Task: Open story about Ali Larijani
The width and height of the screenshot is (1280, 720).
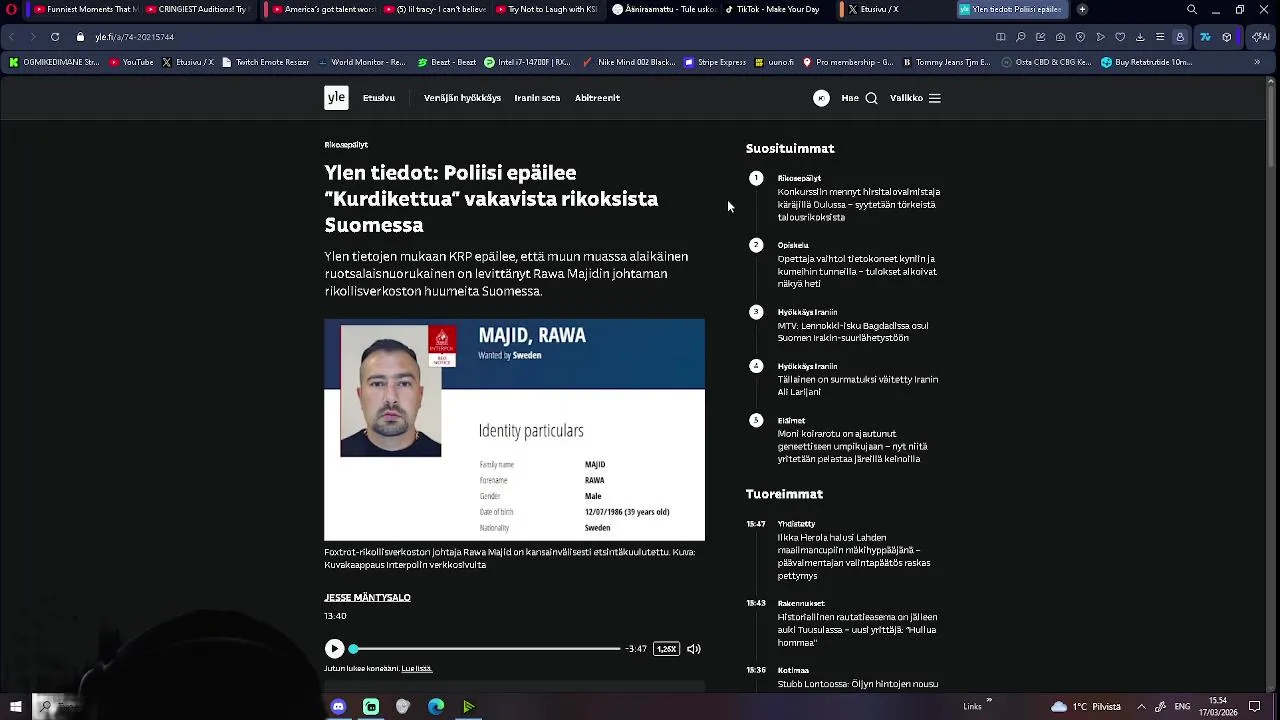Action: [x=857, y=386]
